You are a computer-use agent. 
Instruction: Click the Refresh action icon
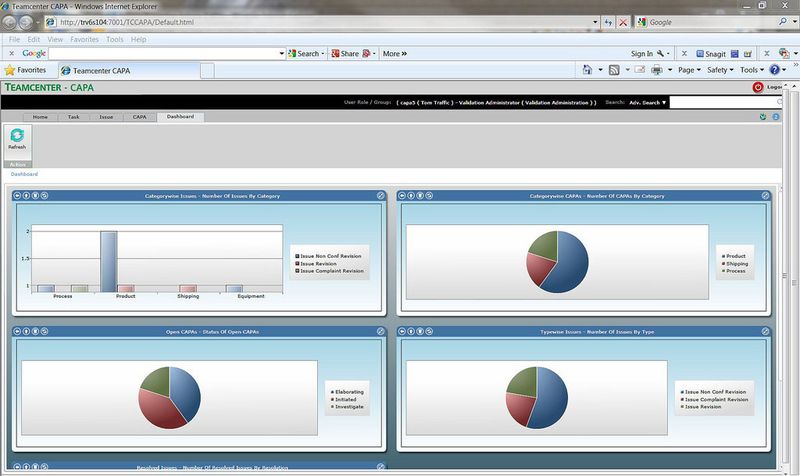tap(17, 135)
